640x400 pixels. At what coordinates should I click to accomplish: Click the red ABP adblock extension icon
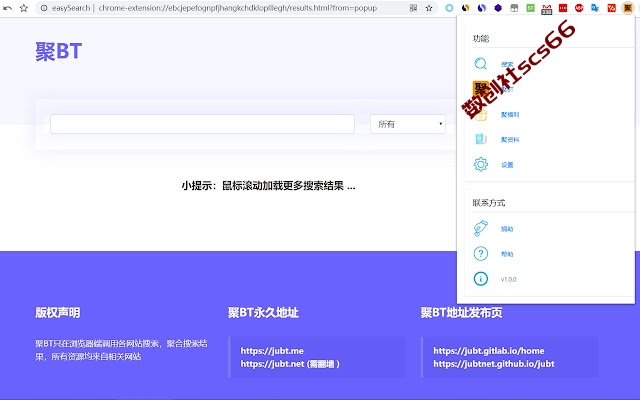(x=579, y=8)
